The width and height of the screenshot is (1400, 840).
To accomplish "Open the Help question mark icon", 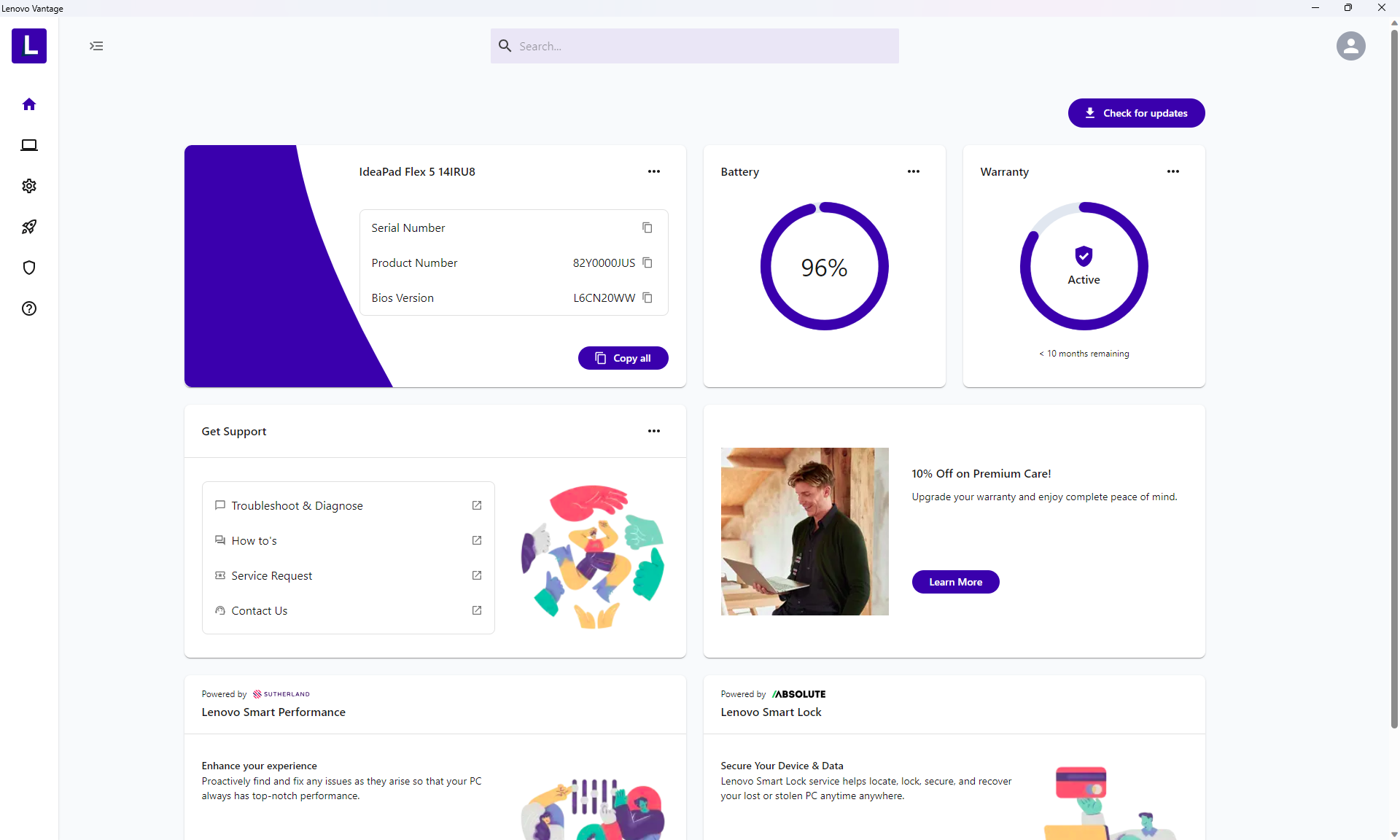I will coord(29,308).
